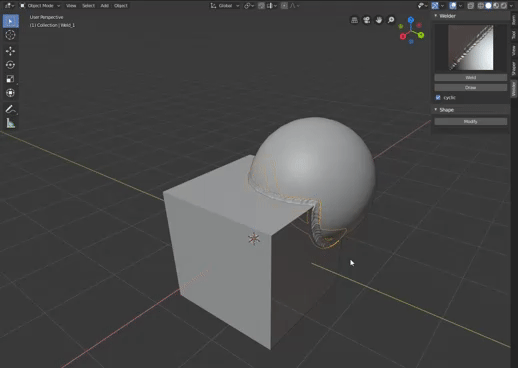Screen dimensions: 518x368
Task: Open the Object Mode dropdown
Action: pos(40,5)
